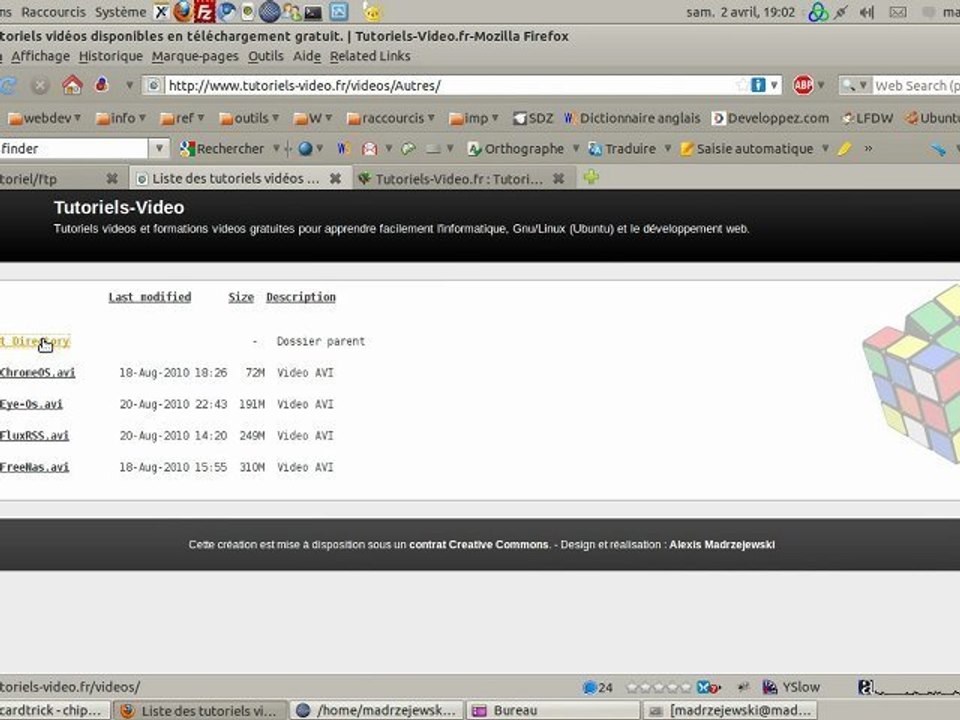
Task: Open the Adblock Plus dropdown arrow
Action: 821,85
